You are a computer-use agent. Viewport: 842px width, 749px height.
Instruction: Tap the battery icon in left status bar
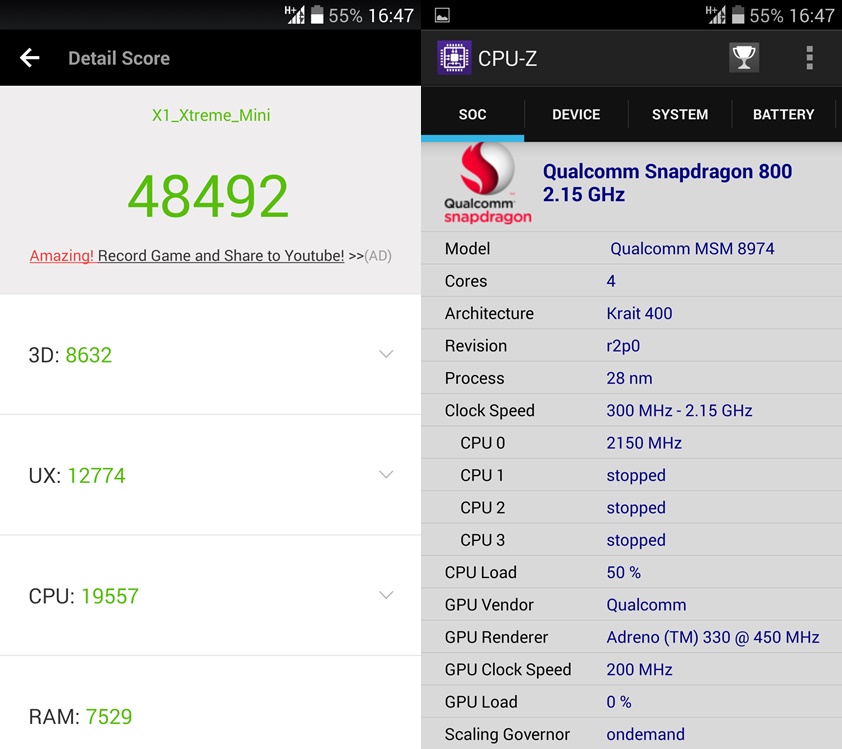tap(317, 14)
